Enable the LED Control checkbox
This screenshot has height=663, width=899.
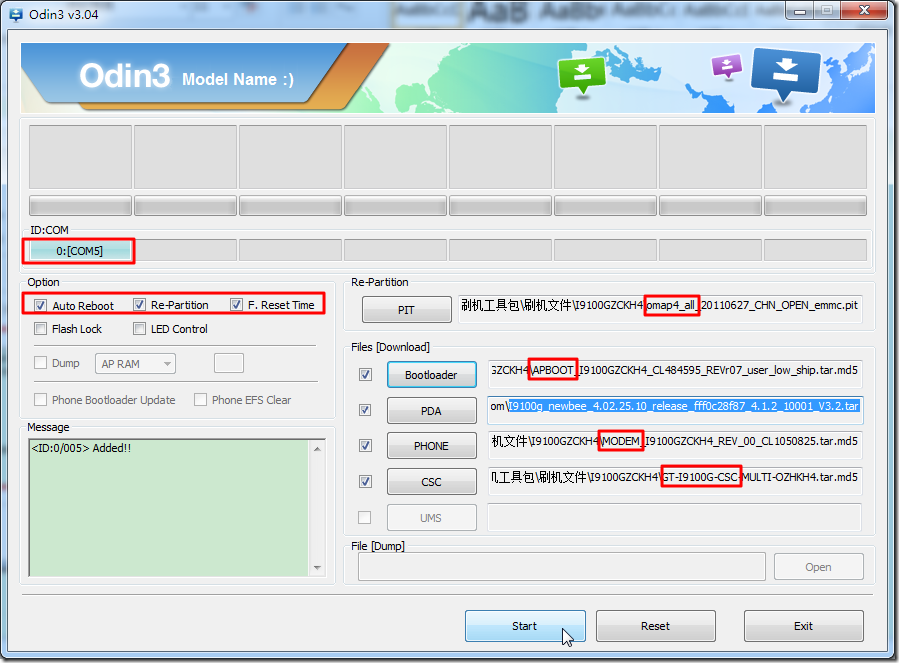[x=139, y=329]
